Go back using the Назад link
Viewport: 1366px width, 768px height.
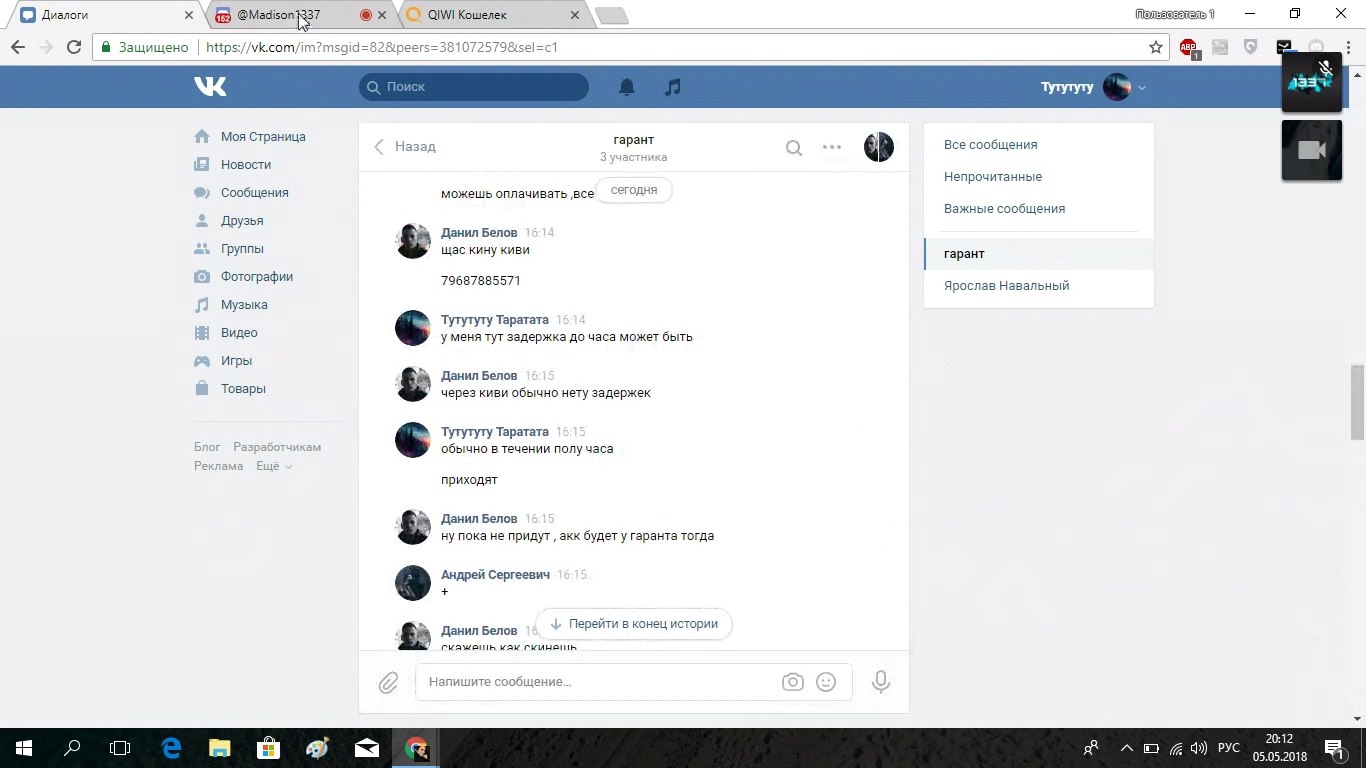(x=405, y=147)
